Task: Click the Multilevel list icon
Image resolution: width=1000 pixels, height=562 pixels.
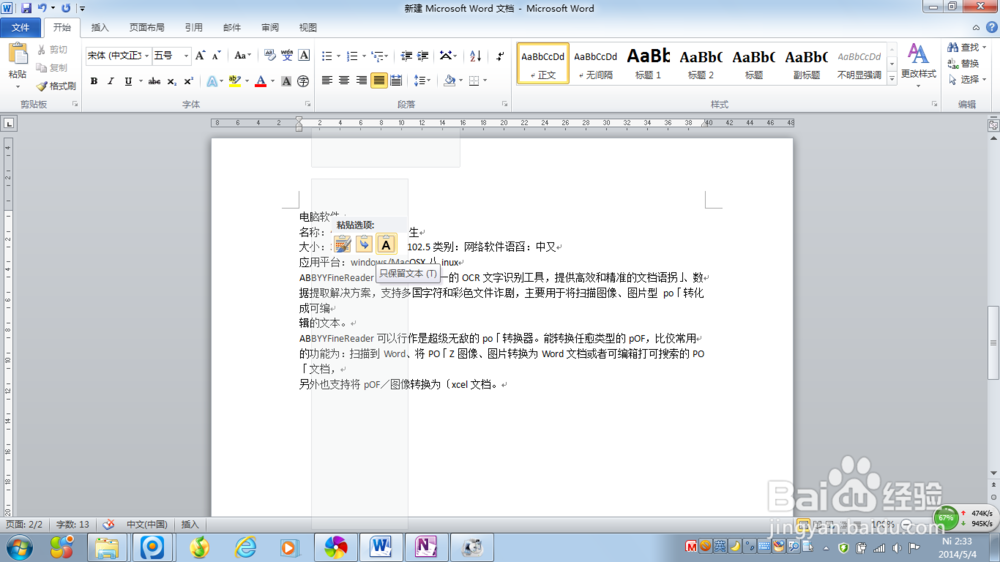Action: [378, 56]
